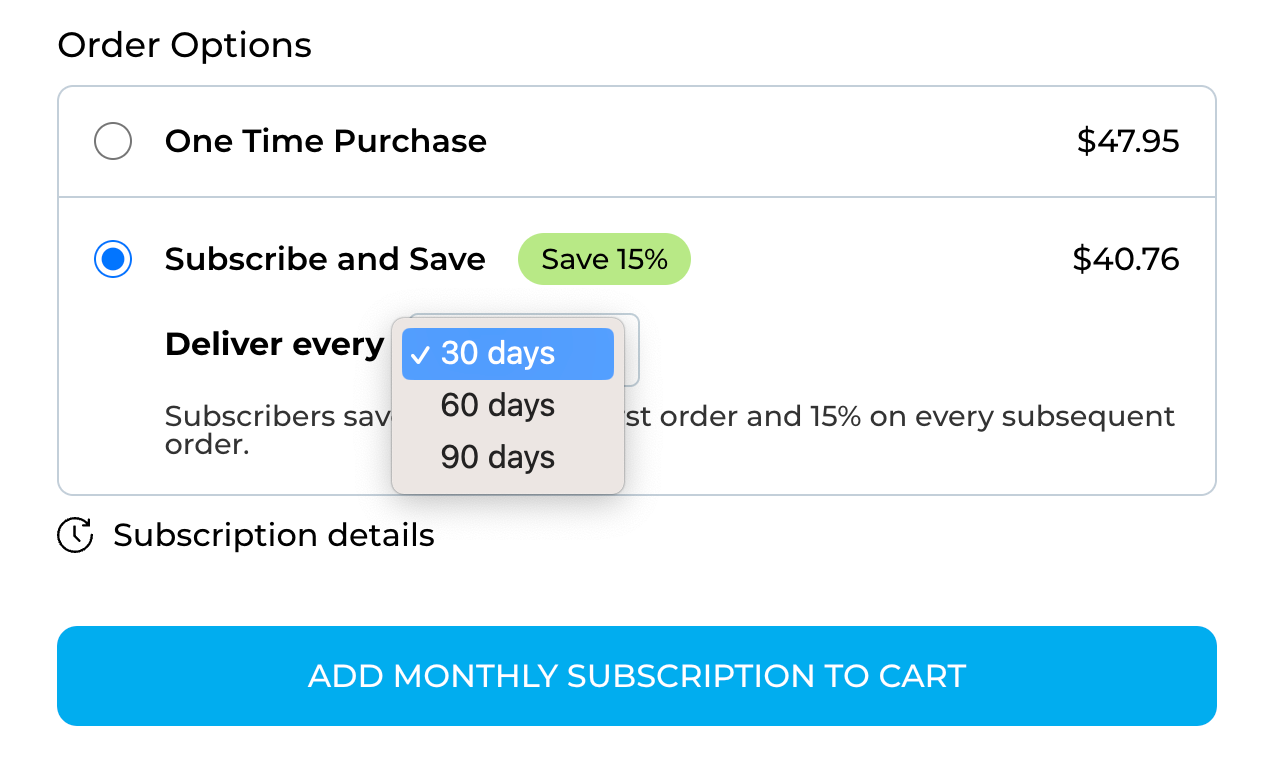
Task: Select the Subscribe and Save radio button
Action: click(x=113, y=260)
